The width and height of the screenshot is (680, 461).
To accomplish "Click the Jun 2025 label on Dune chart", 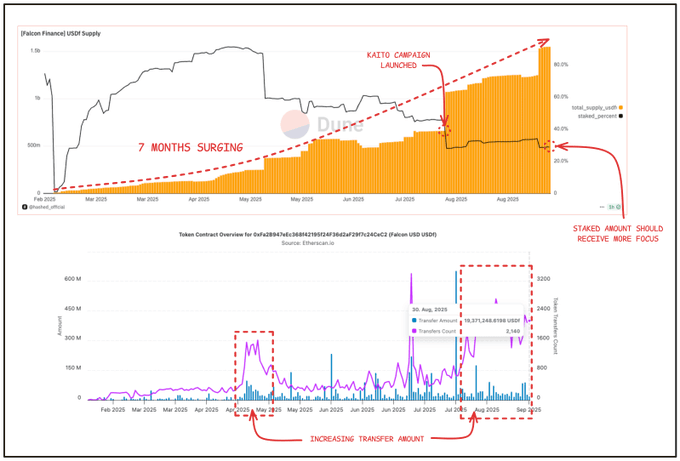I will tap(353, 199).
